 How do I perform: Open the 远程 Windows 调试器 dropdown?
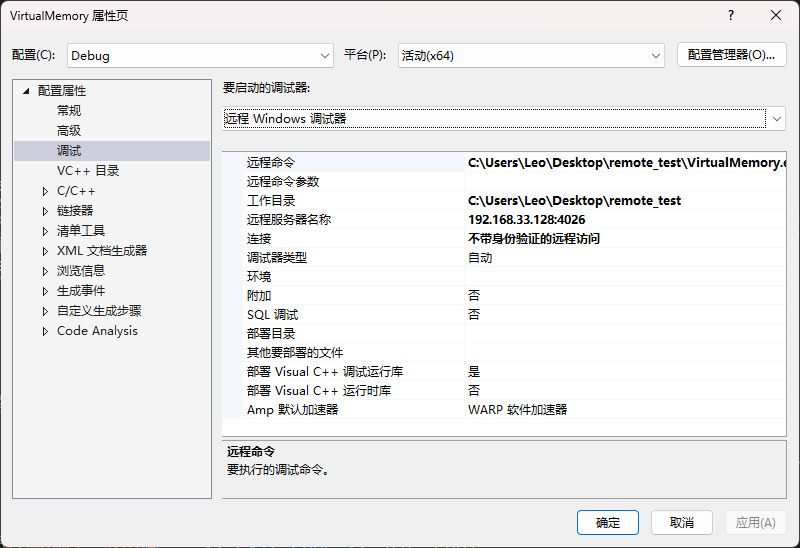click(x=504, y=119)
